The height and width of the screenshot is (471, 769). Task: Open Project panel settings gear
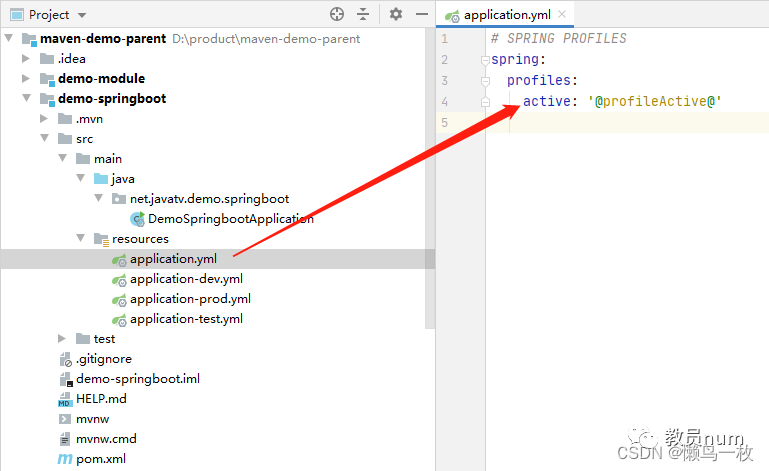click(396, 14)
